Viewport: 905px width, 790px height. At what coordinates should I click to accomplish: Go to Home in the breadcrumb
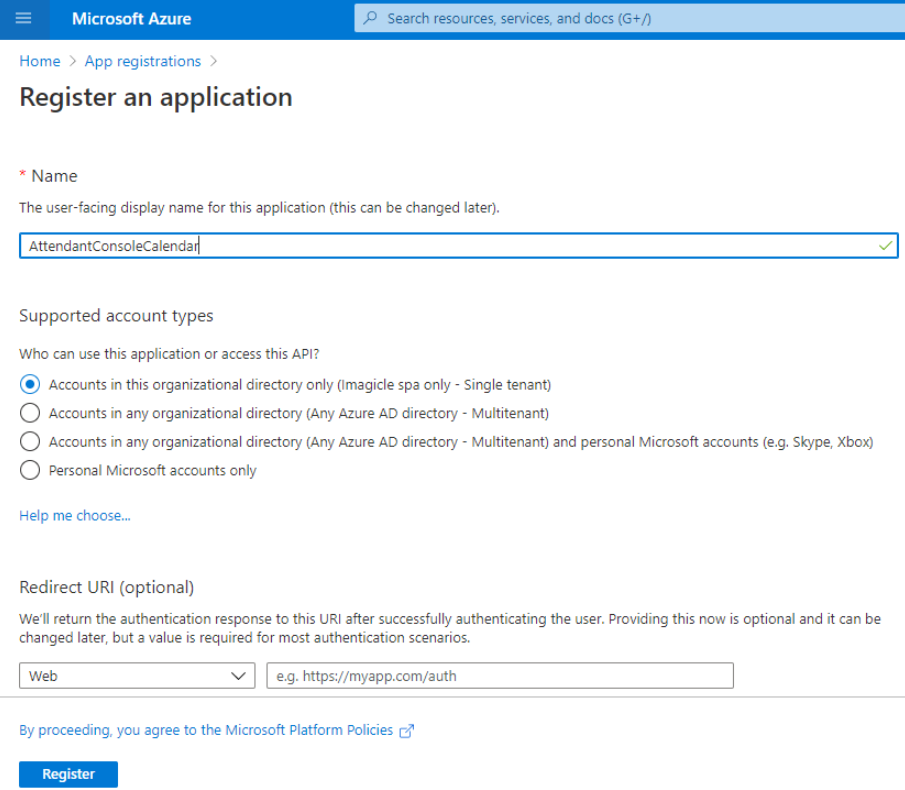coord(39,61)
